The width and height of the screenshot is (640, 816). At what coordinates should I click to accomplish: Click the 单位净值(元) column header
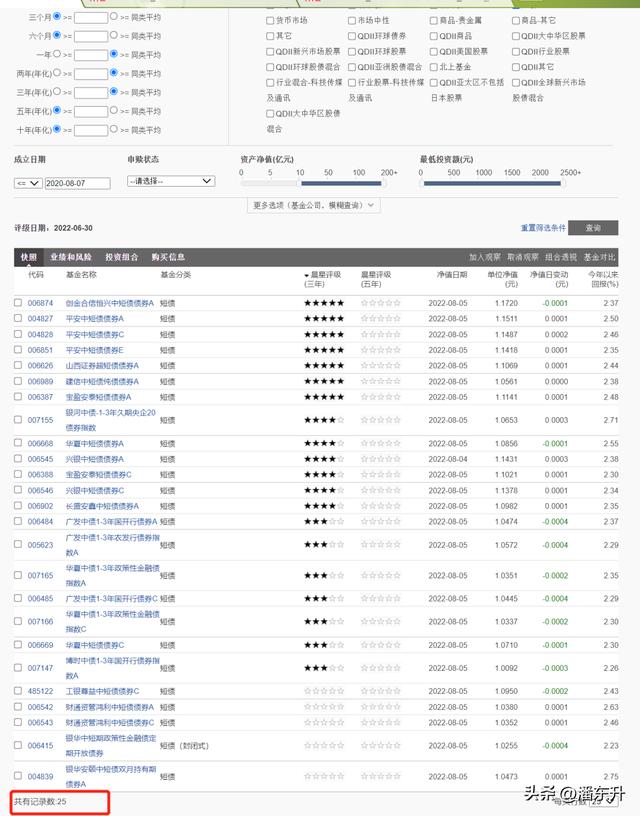(503, 279)
